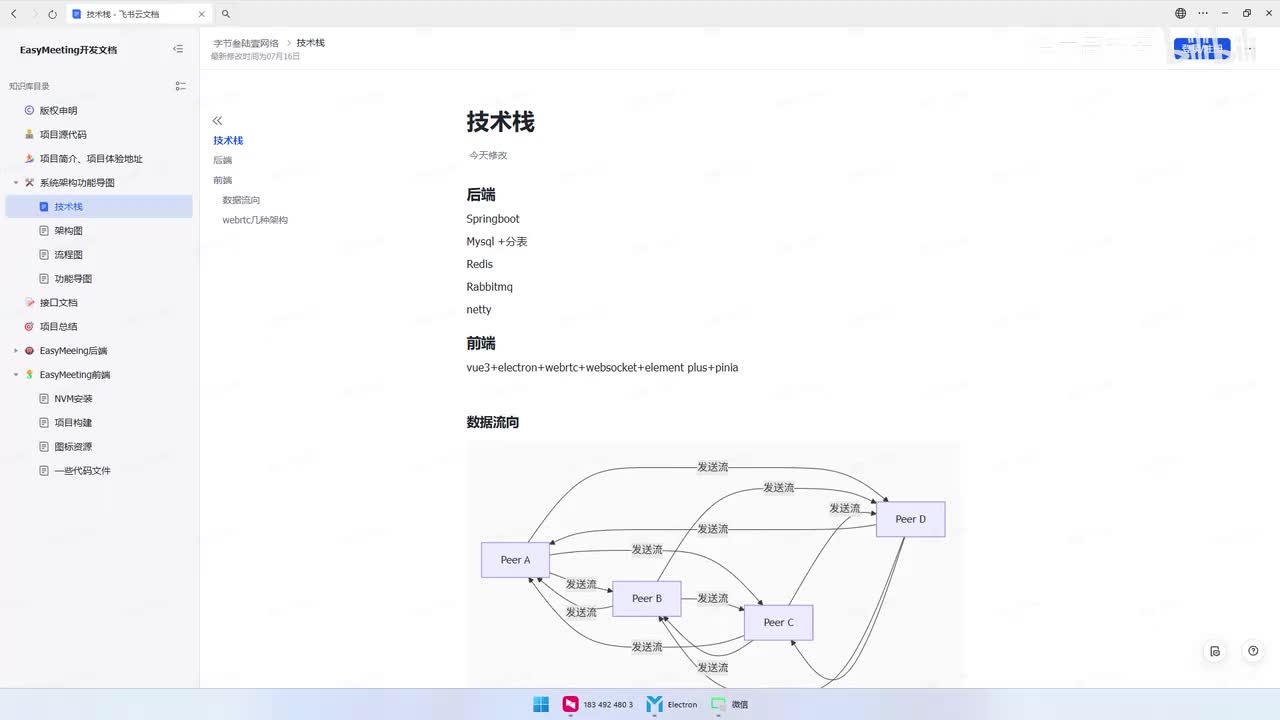Image resolution: width=1280 pixels, height=720 pixels.
Task: Open the 流程图 document
Action: [68, 255]
